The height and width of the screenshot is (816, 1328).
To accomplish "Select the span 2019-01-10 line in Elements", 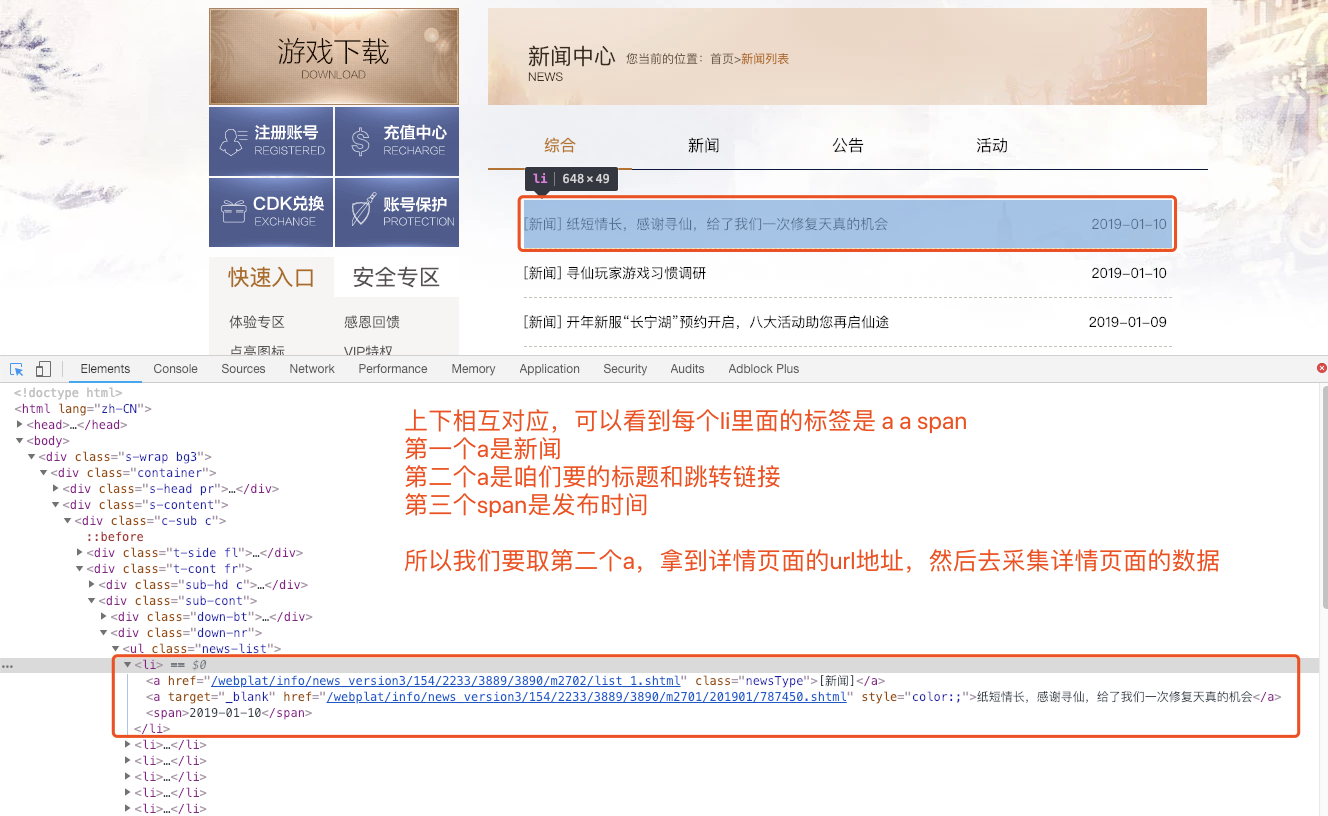I will (x=229, y=713).
